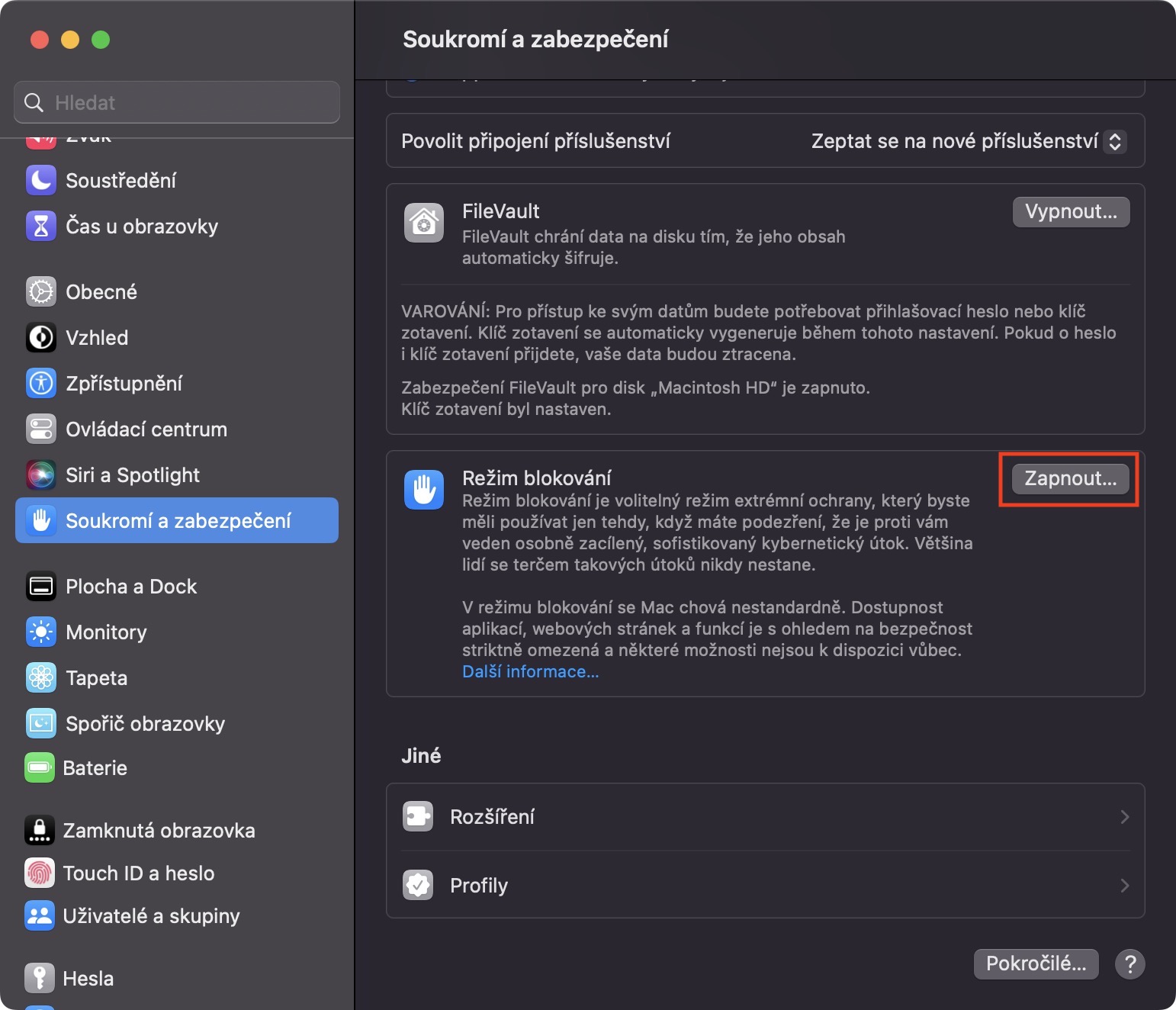1176x1010 pixels.
Task: Click the Tapeta flower icon
Action: (x=41, y=678)
